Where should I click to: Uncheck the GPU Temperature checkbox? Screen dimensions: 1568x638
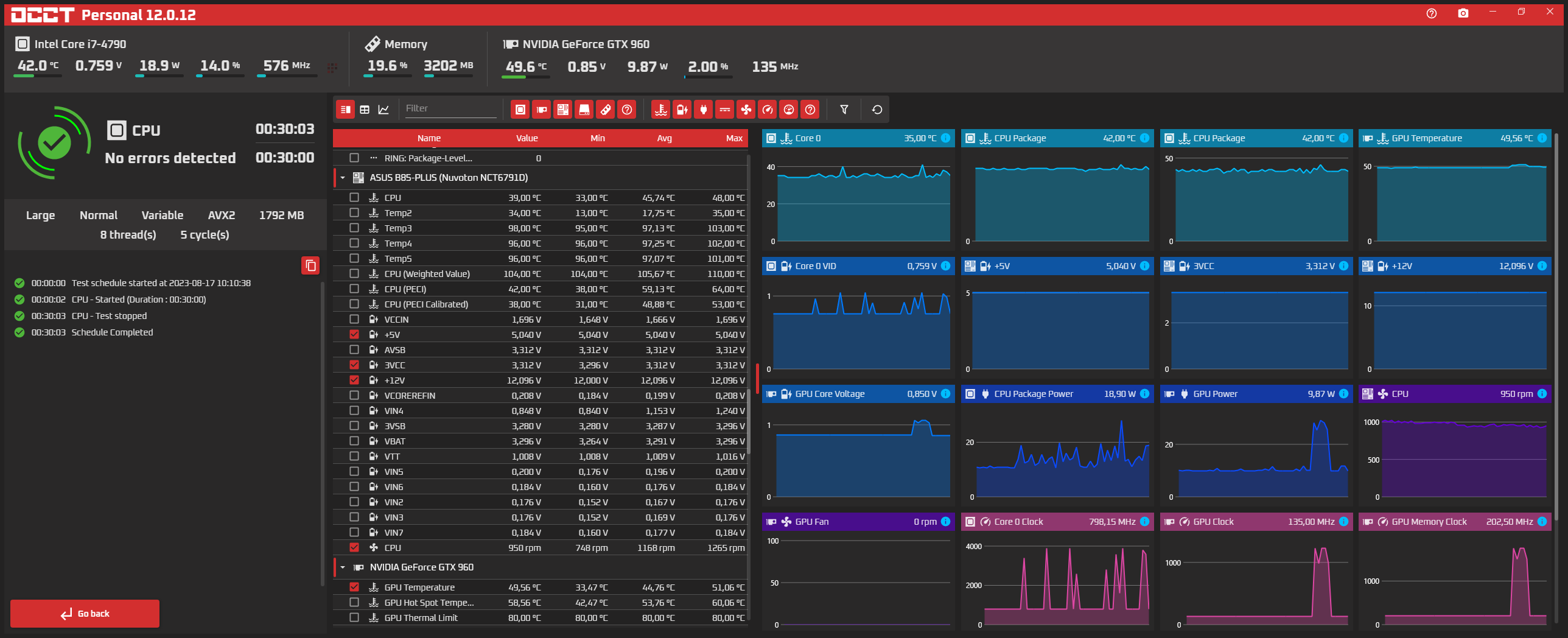pyautogui.click(x=354, y=587)
